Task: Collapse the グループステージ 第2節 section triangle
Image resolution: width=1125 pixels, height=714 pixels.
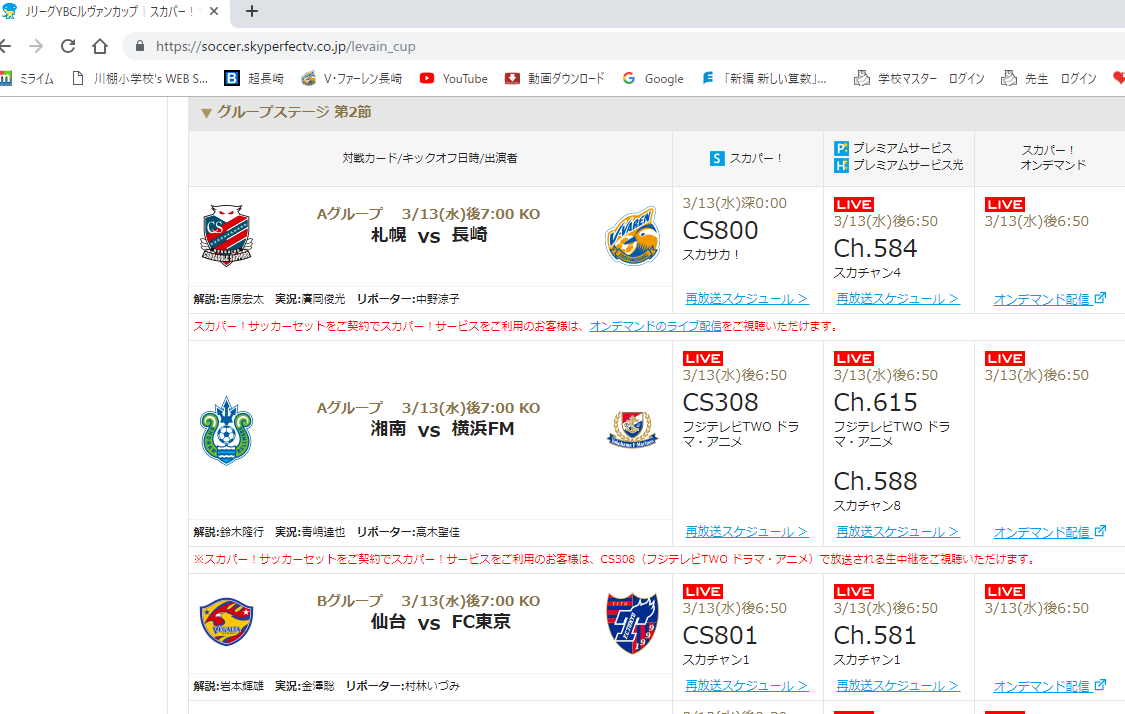Action: (x=206, y=113)
